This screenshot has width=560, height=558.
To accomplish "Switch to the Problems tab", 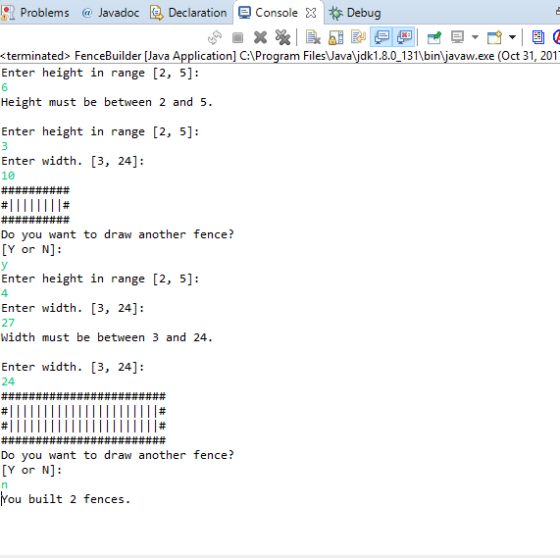I will coord(44,13).
